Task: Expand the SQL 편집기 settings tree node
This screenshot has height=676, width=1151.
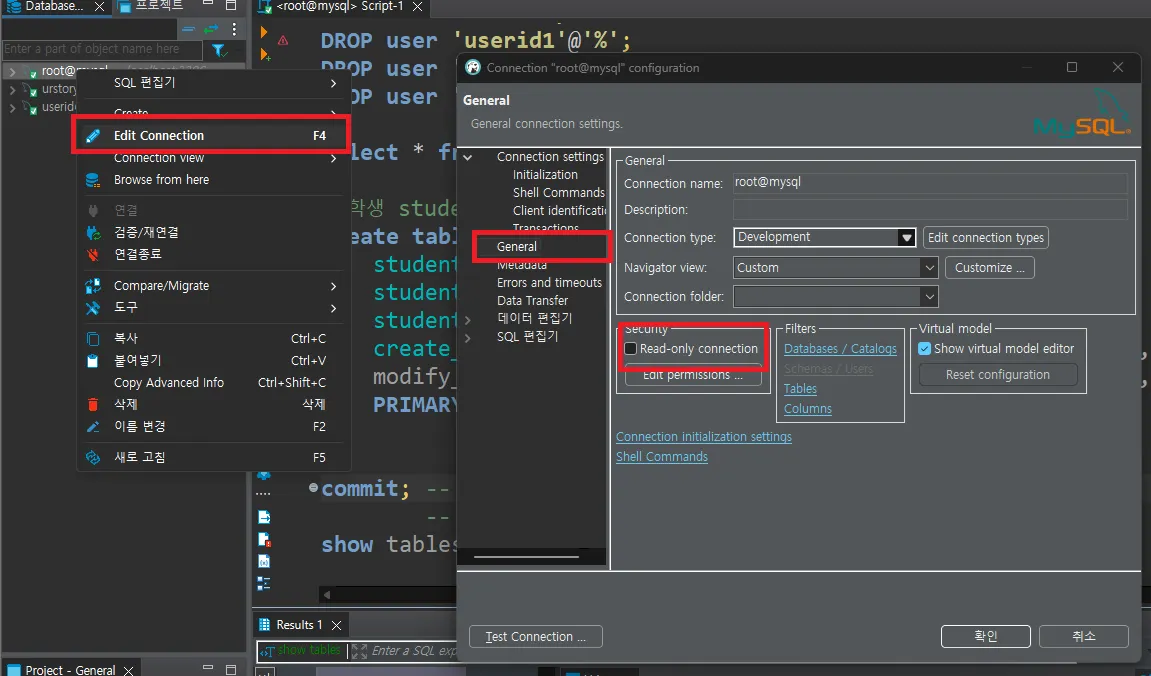Action: tap(468, 337)
